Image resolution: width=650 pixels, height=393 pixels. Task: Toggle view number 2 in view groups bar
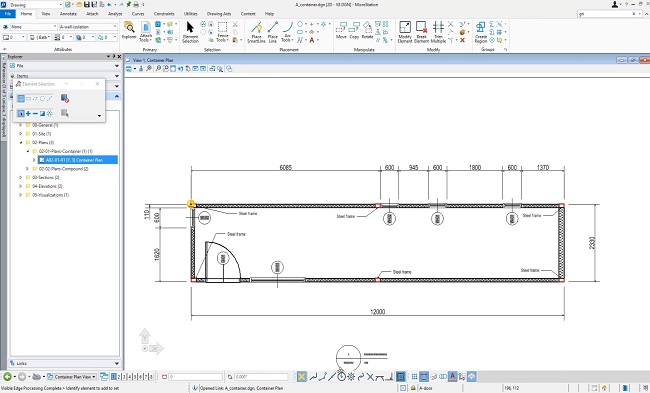click(x=119, y=377)
